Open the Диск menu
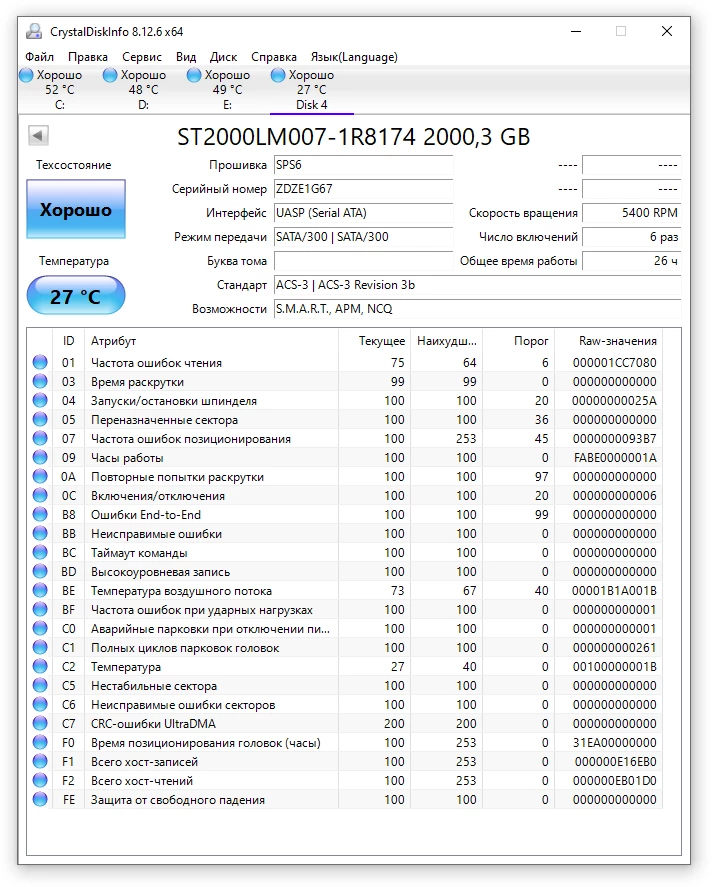 coord(223,57)
